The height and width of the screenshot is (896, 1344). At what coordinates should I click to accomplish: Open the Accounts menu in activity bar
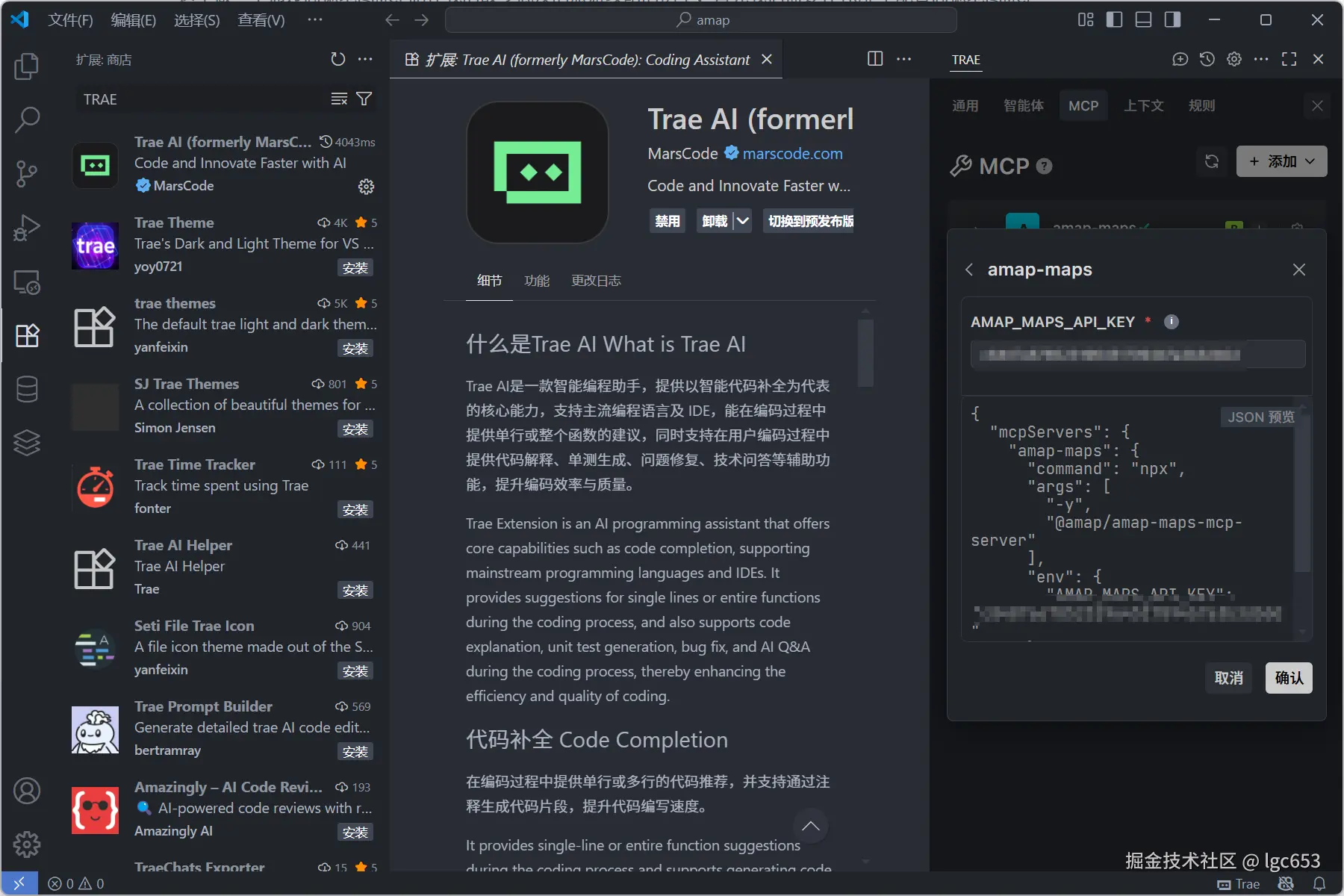coord(27,791)
